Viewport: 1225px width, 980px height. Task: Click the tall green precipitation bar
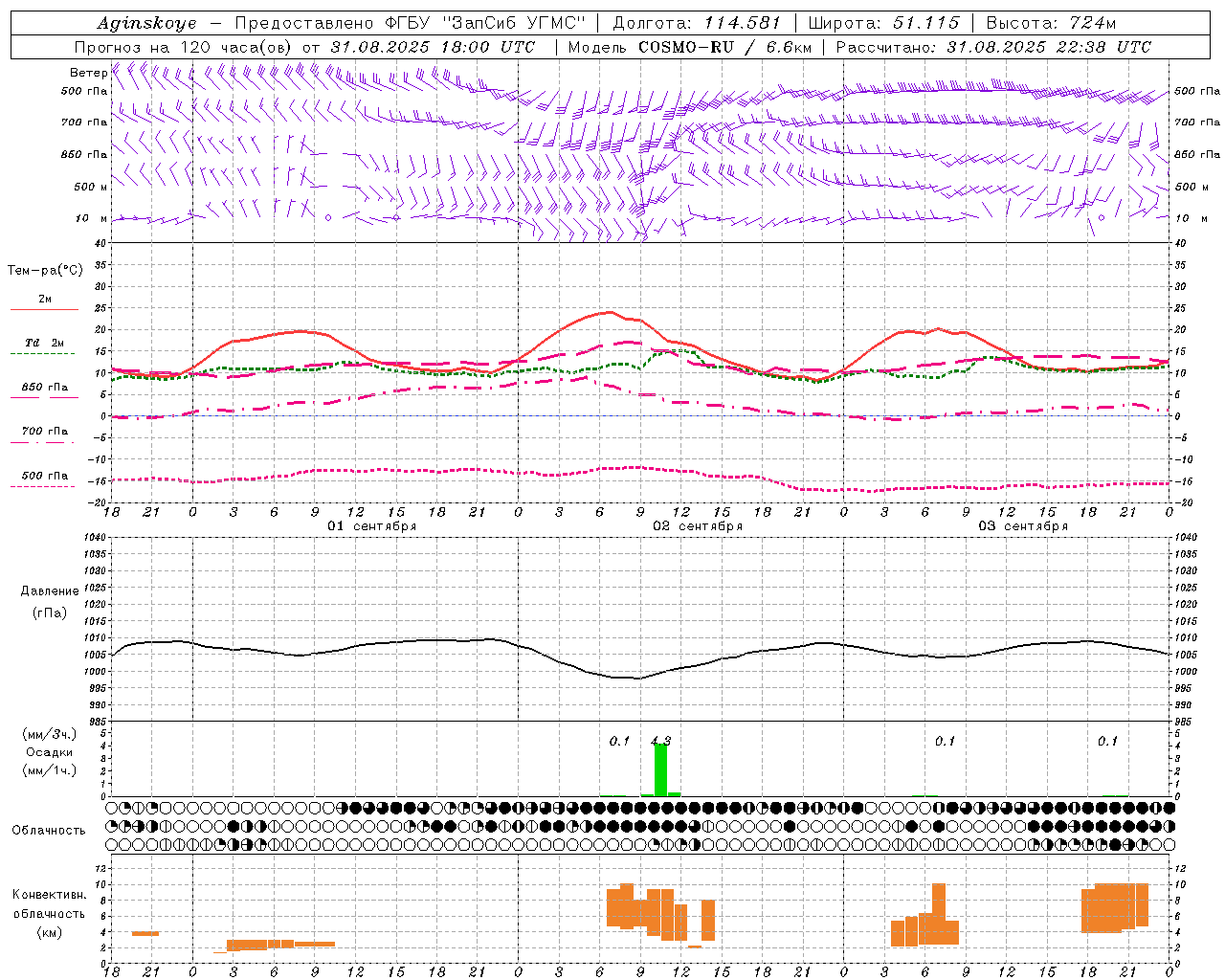pos(660,769)
